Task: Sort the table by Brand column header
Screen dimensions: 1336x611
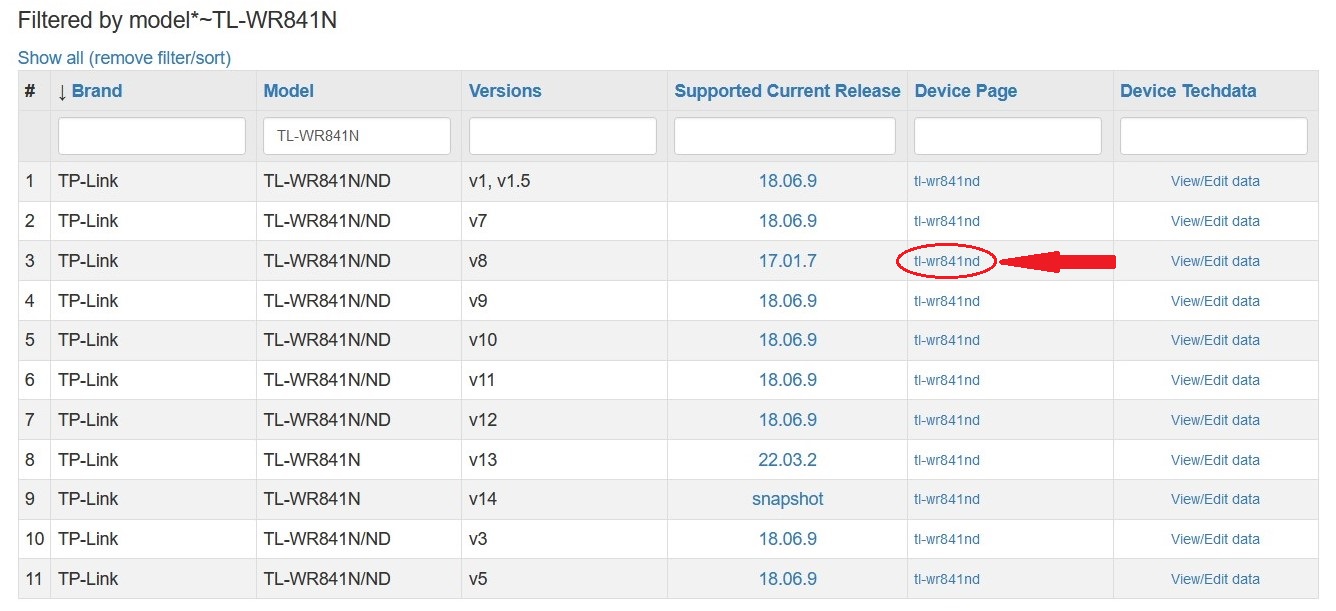Action: tap(96, 91)
